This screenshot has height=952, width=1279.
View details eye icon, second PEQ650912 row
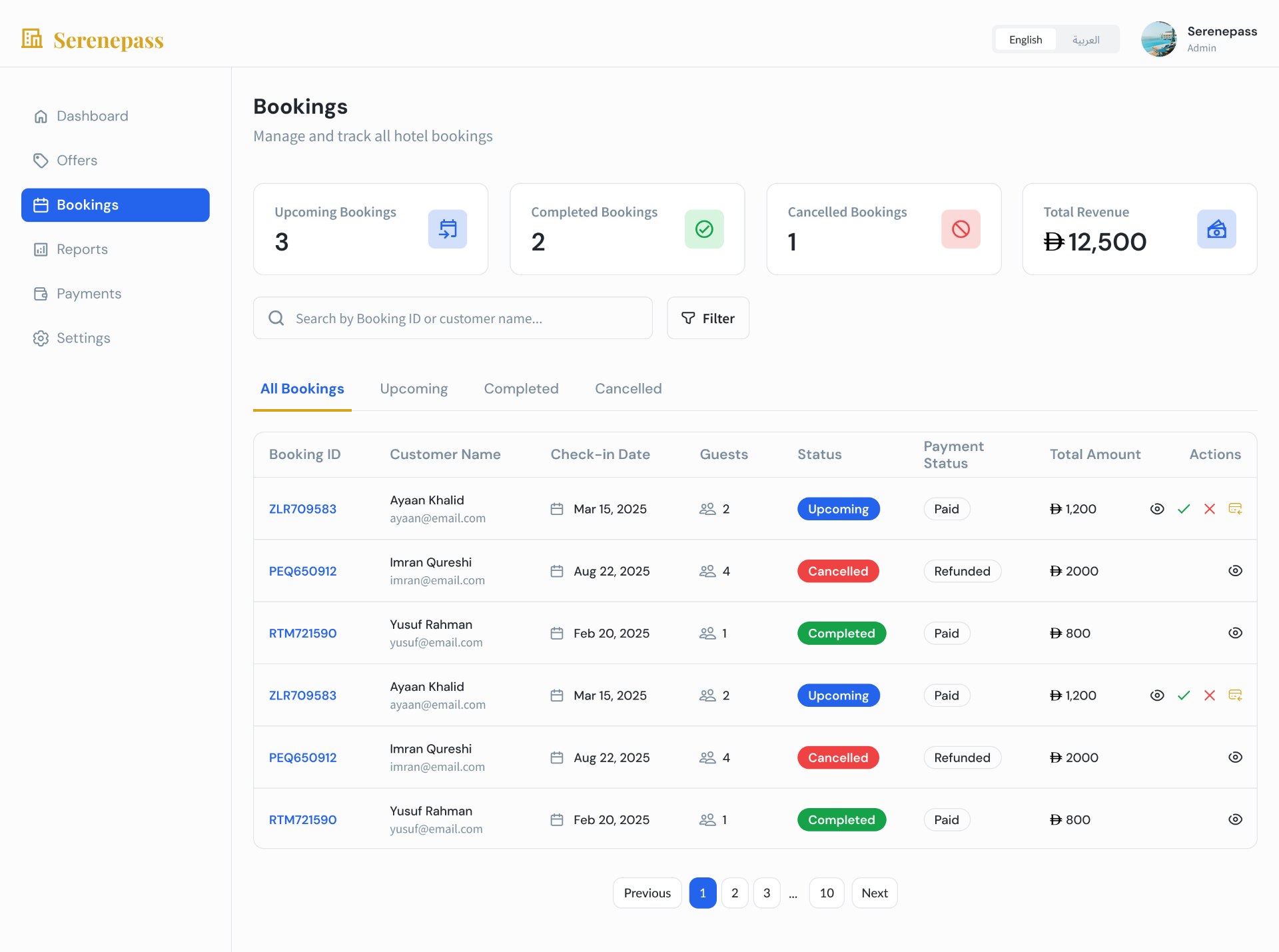click(x=1235, y=757)
